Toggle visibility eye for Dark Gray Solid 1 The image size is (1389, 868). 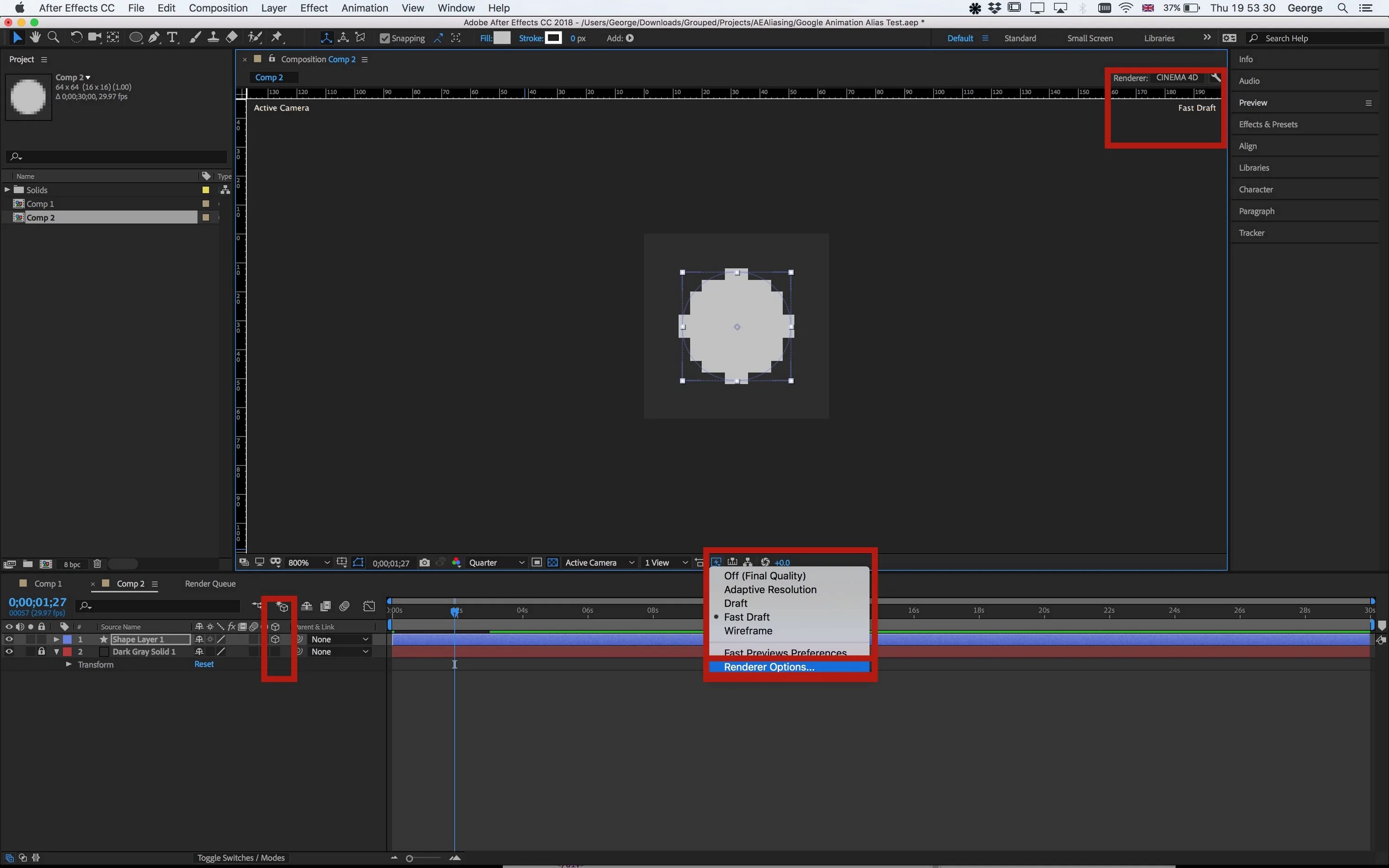[x=9, y=651]
